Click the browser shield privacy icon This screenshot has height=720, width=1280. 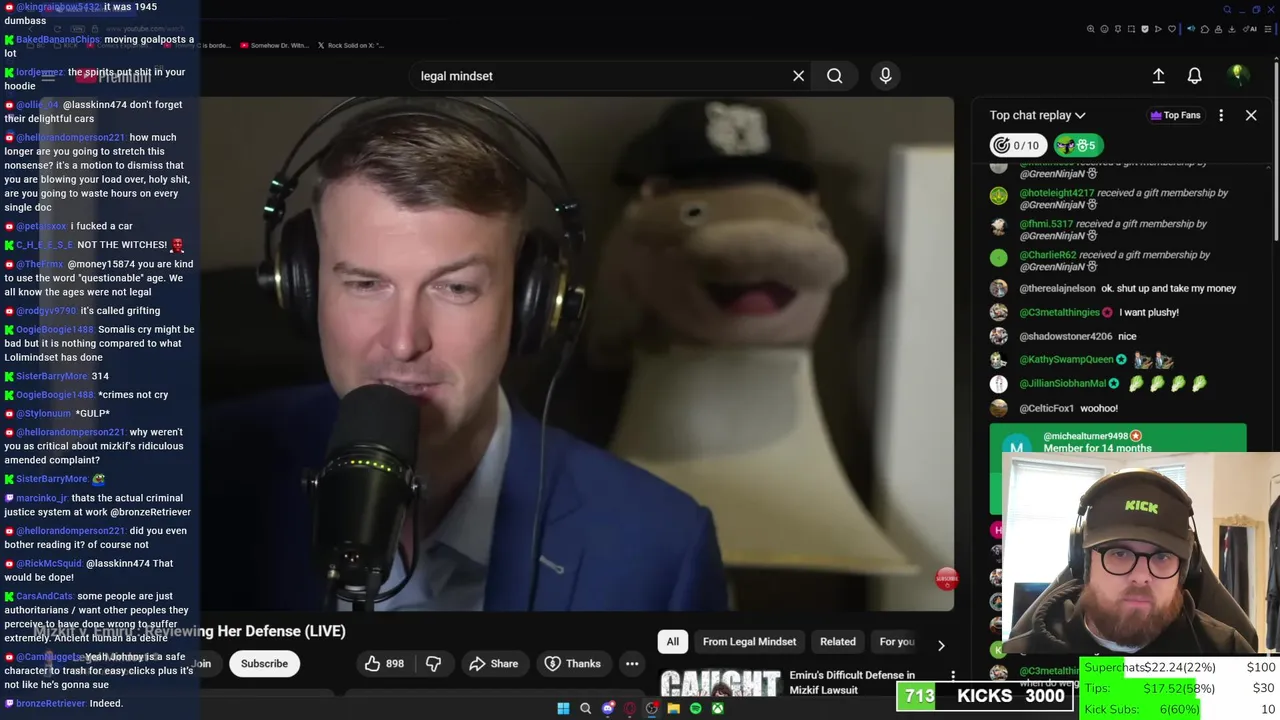pyautogui.click(x=1145, y=29)
